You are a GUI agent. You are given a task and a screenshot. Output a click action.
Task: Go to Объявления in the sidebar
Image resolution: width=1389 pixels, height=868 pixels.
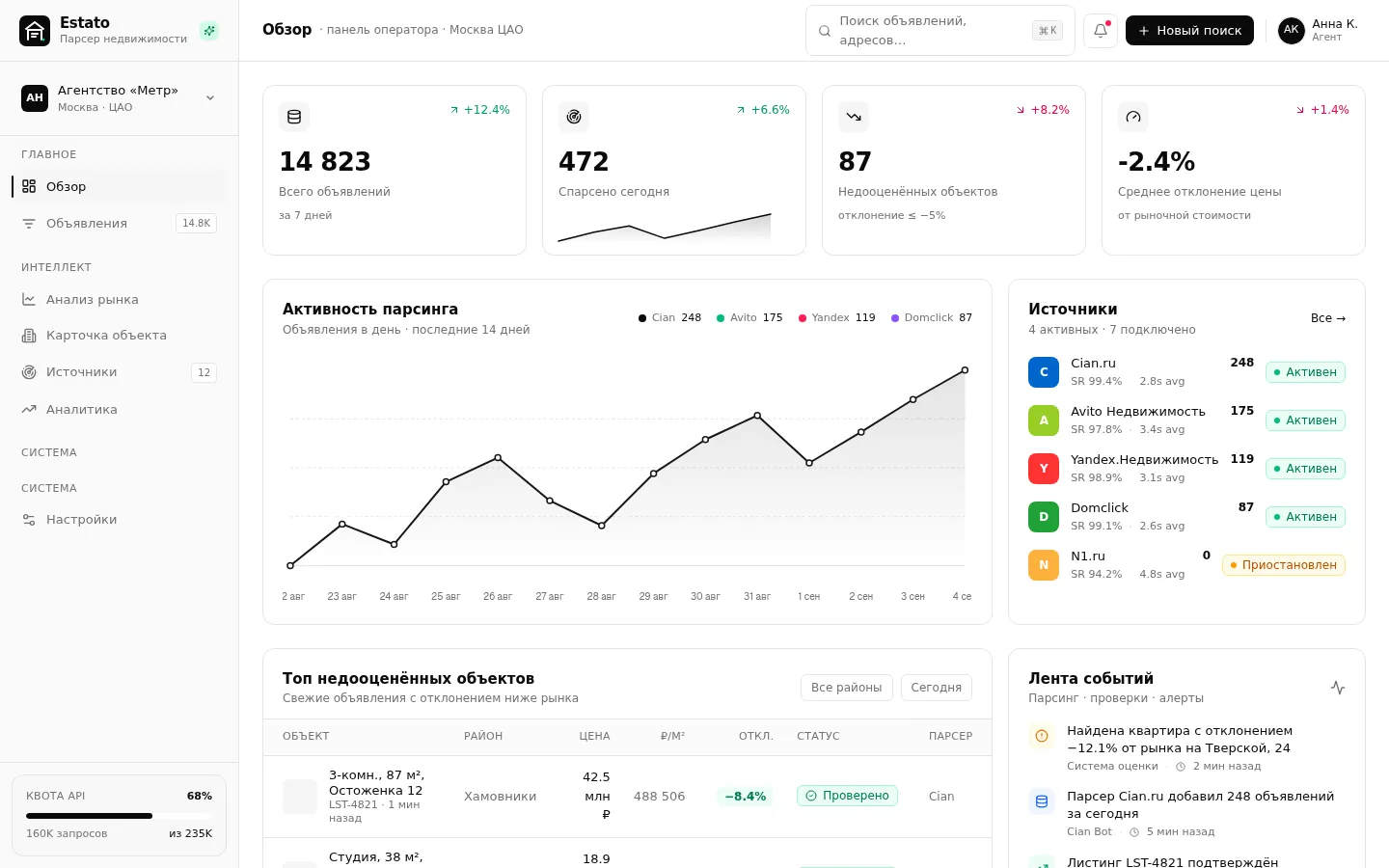(120, 224)
